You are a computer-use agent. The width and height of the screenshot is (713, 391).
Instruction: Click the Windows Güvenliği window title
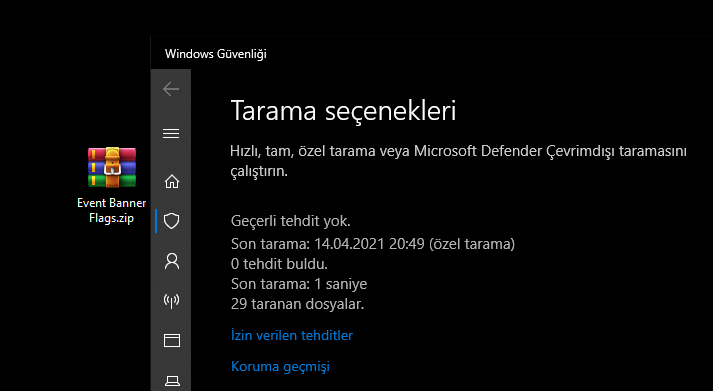click(x=216, y=54)
